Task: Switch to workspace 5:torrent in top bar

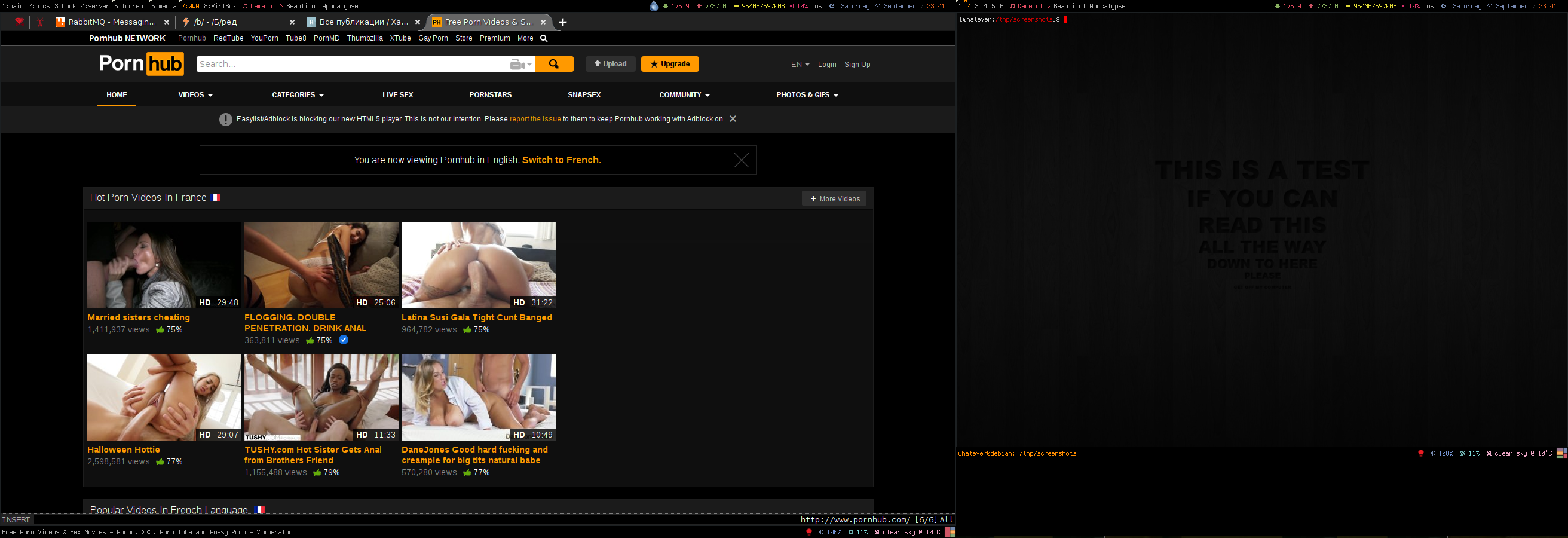Action: (x=130, y=6)
